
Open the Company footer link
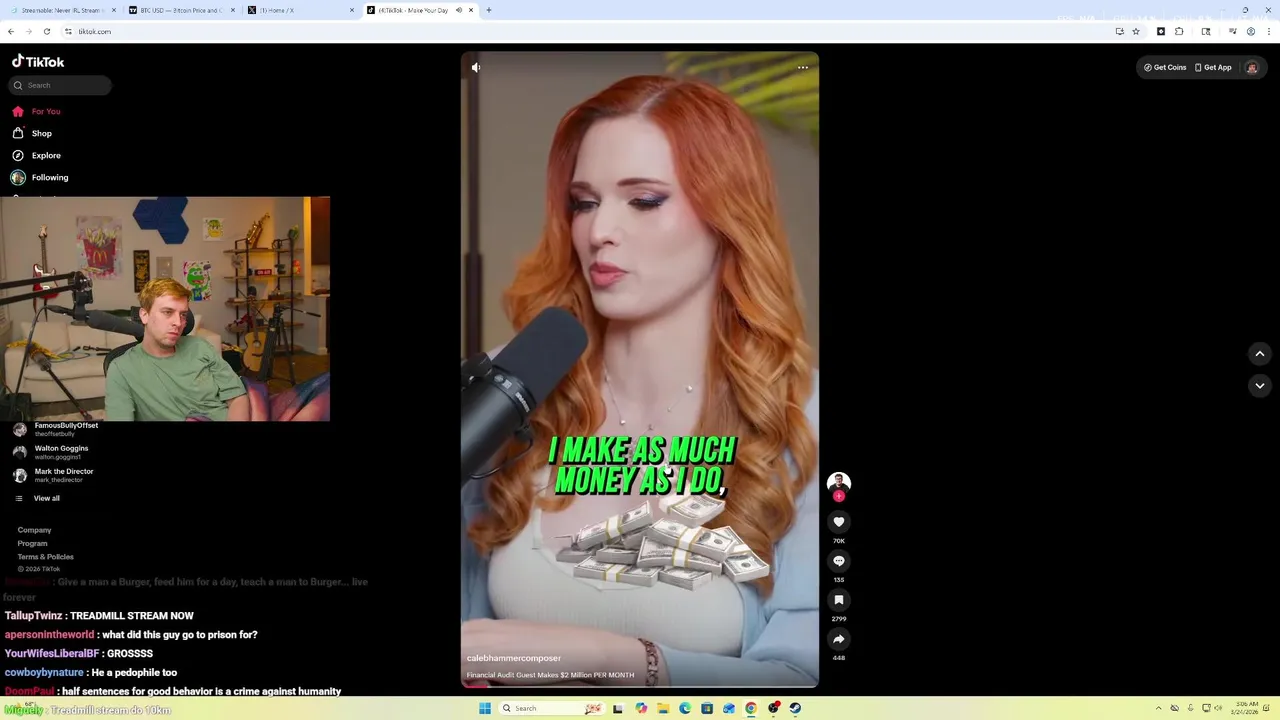[x=34, y=530]
